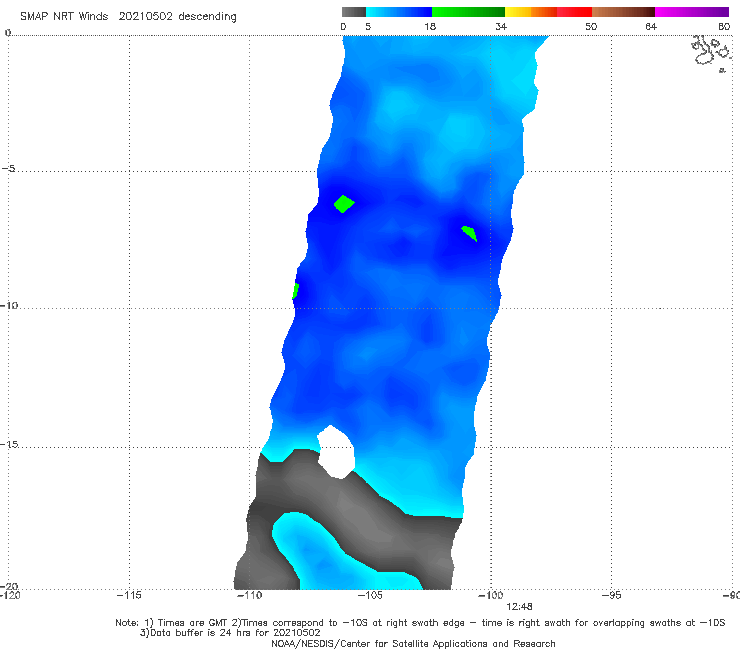Select the gray segment of the colorbar
Image resolution: width=740 pixels, height=650 pixels.
tap(353, 12)
